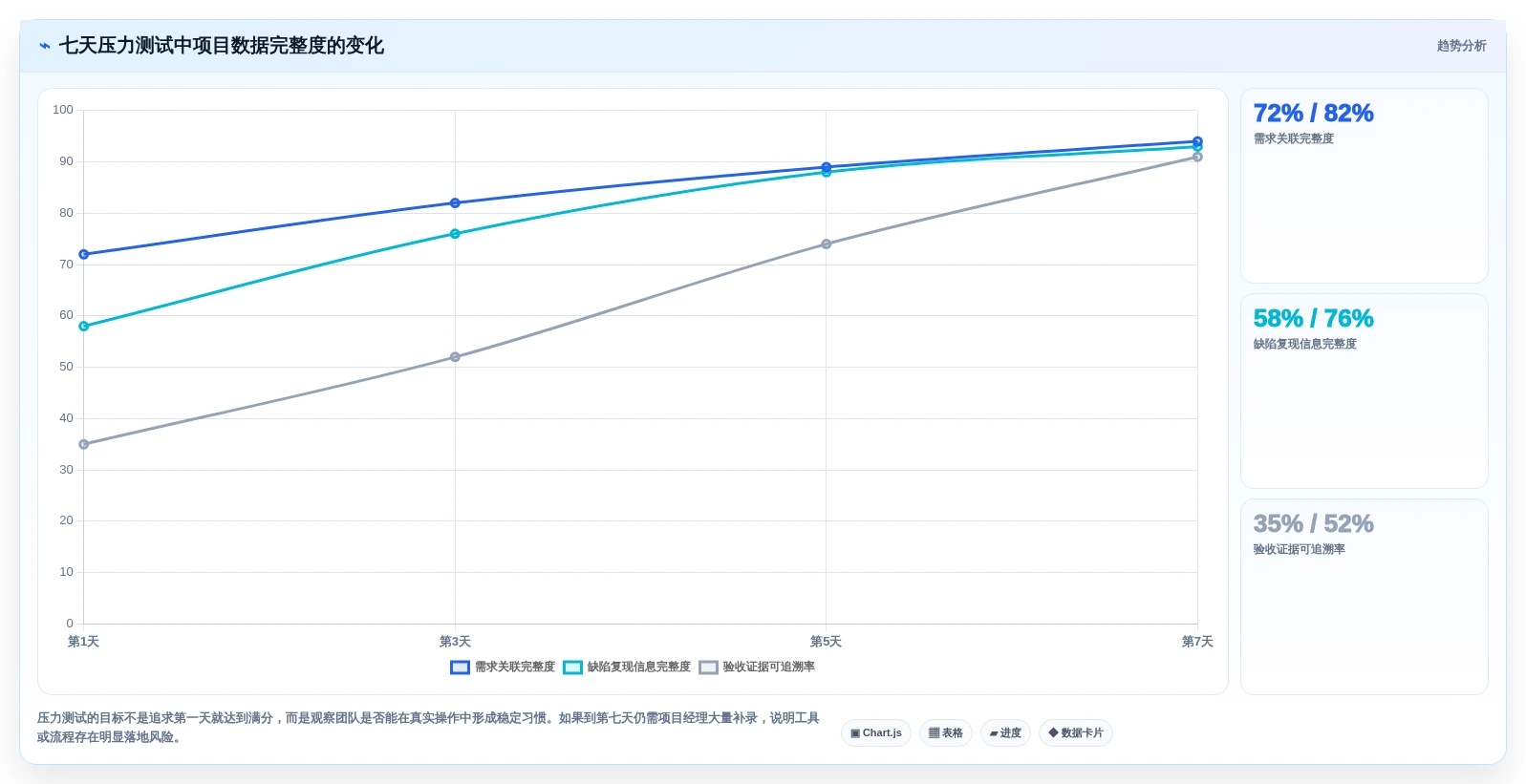Toggle the 缺陷复现信息完整度 legend item
The height and width of the screenshot is (784, 1526).
coord(627,667)
